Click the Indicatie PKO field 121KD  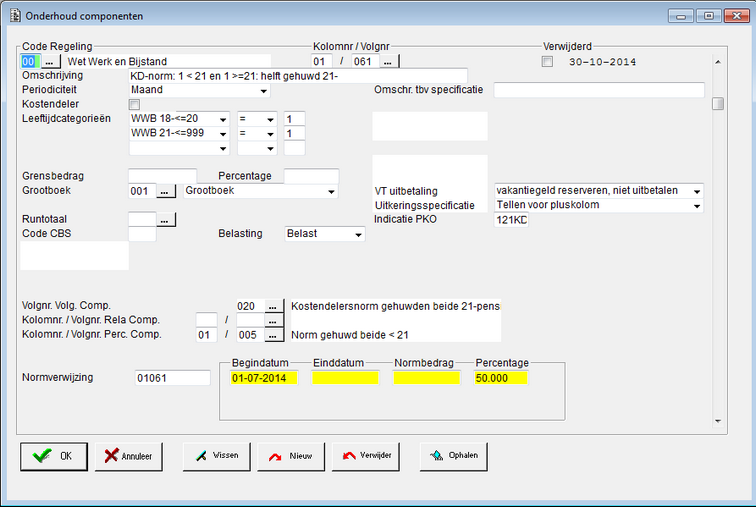point(511,220)
